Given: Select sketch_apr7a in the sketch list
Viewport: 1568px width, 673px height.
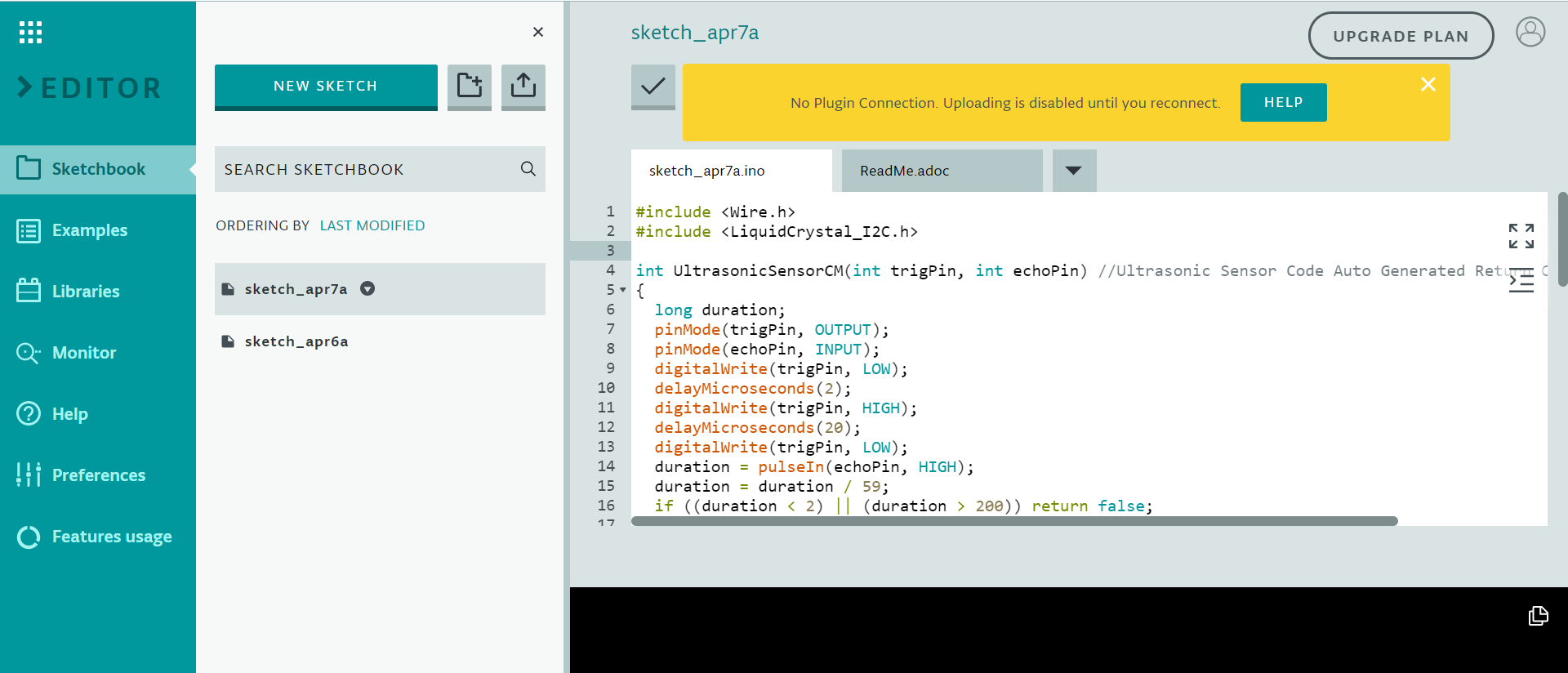Looking at the screenshot, I should coord(380,289).
